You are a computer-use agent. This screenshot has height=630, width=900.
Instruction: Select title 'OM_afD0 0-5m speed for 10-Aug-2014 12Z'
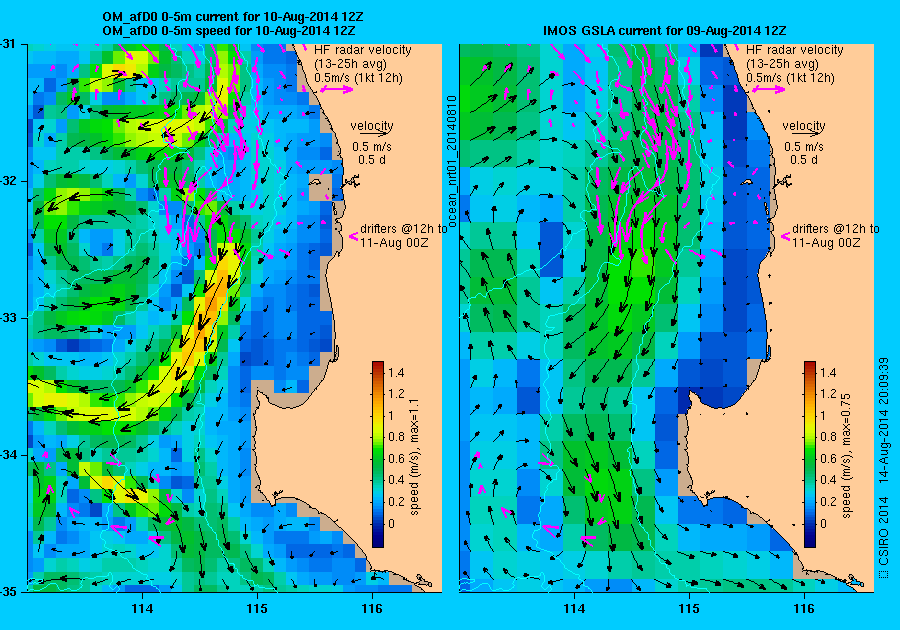228,30
